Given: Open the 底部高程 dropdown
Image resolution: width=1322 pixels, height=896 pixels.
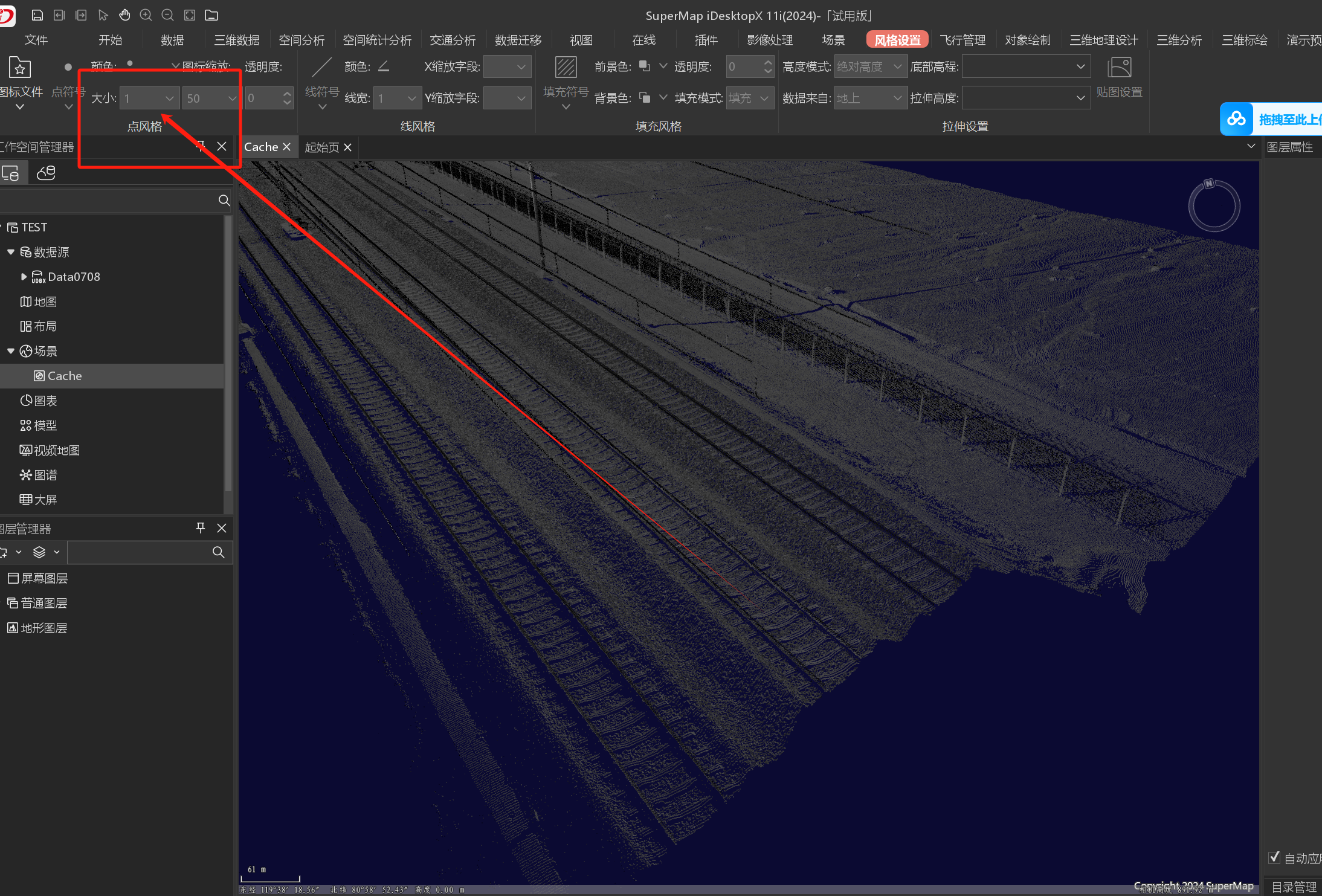Looking at the screenshot, I should coord(1026,66).
